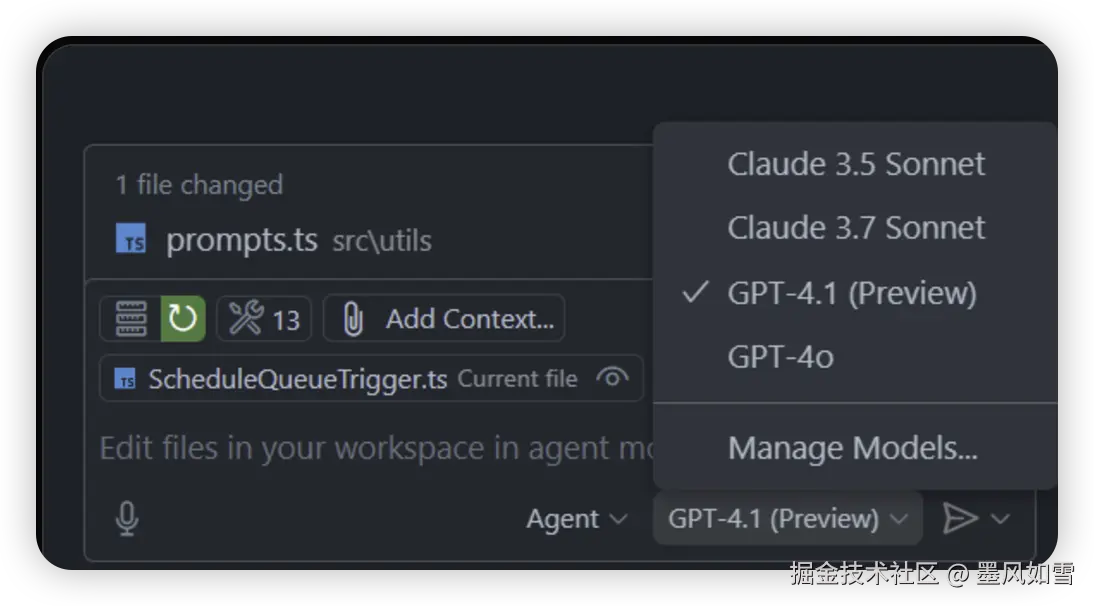Screen dimensions: 1094x606
Task: Expand the send options chevron
Action: coord(1001,519)
